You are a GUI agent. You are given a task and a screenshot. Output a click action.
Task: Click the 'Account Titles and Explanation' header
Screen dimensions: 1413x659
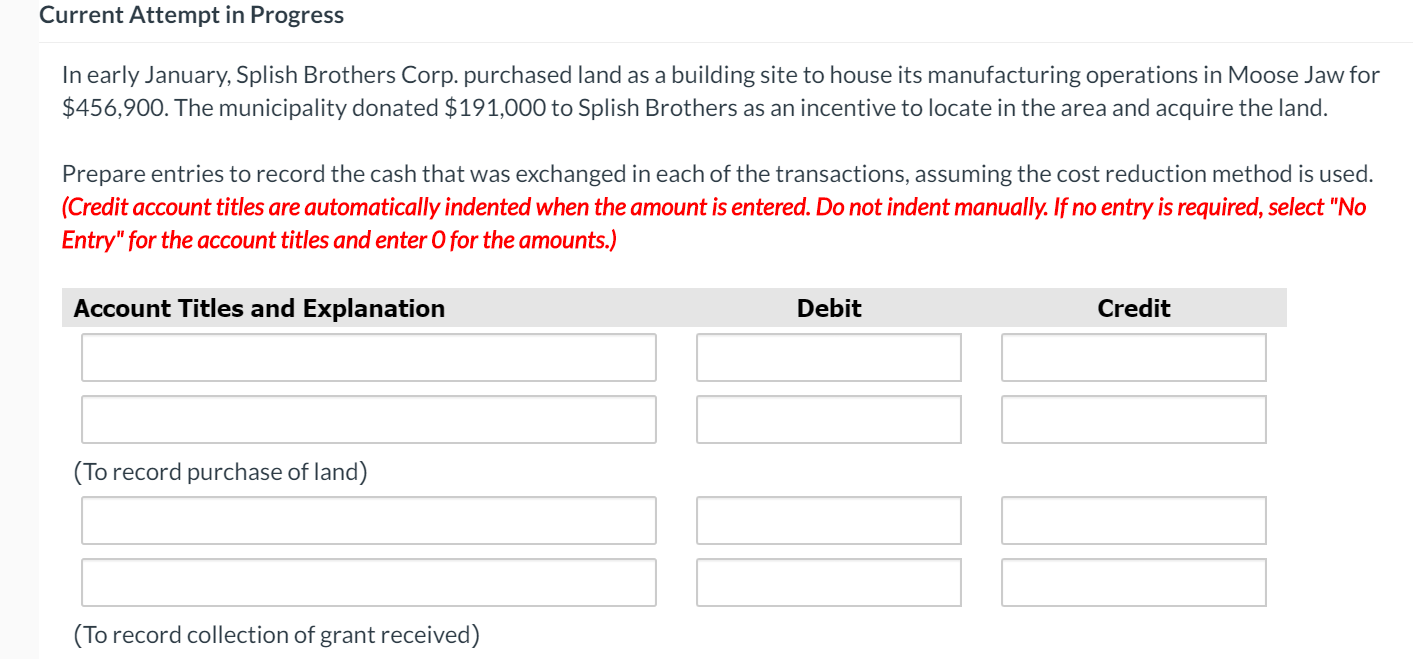(x=260, y=308)
